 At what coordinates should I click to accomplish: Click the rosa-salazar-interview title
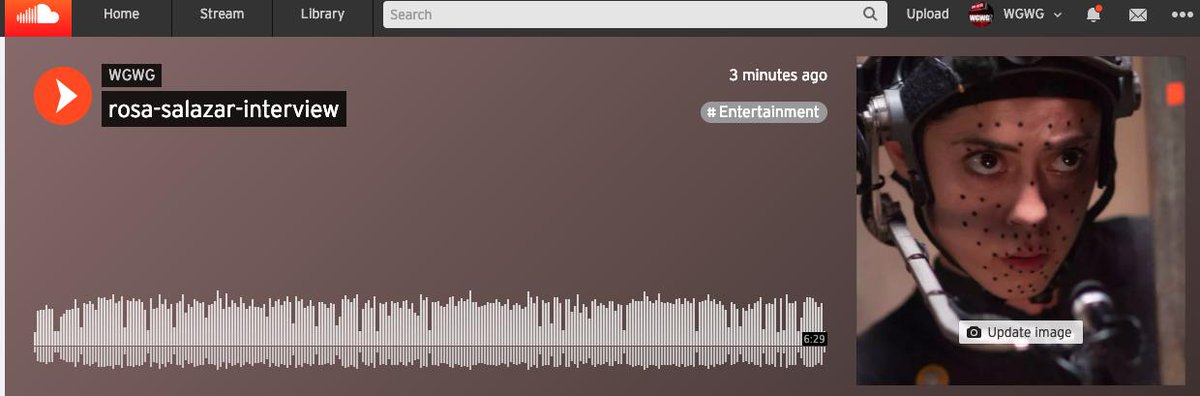click(x=224, y=109)
